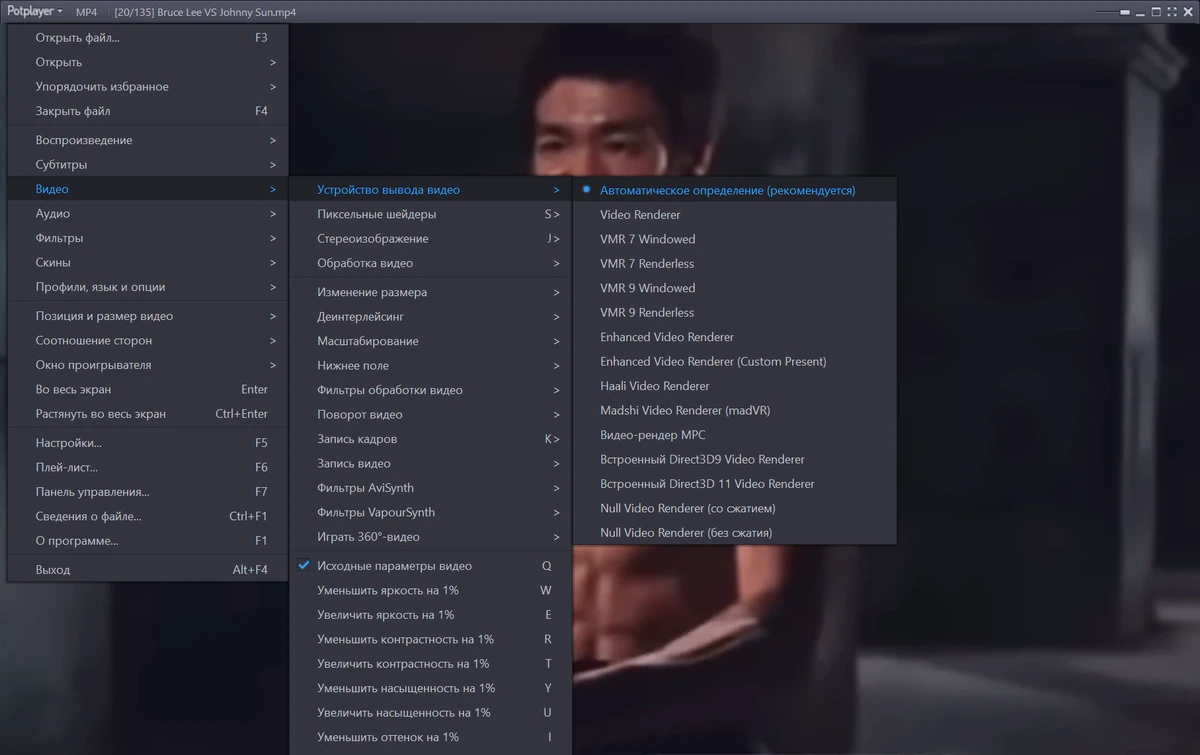The image size is (1200, 755).
Task: Expand Поворот видео submenu
Action: (x=430, y=415)
